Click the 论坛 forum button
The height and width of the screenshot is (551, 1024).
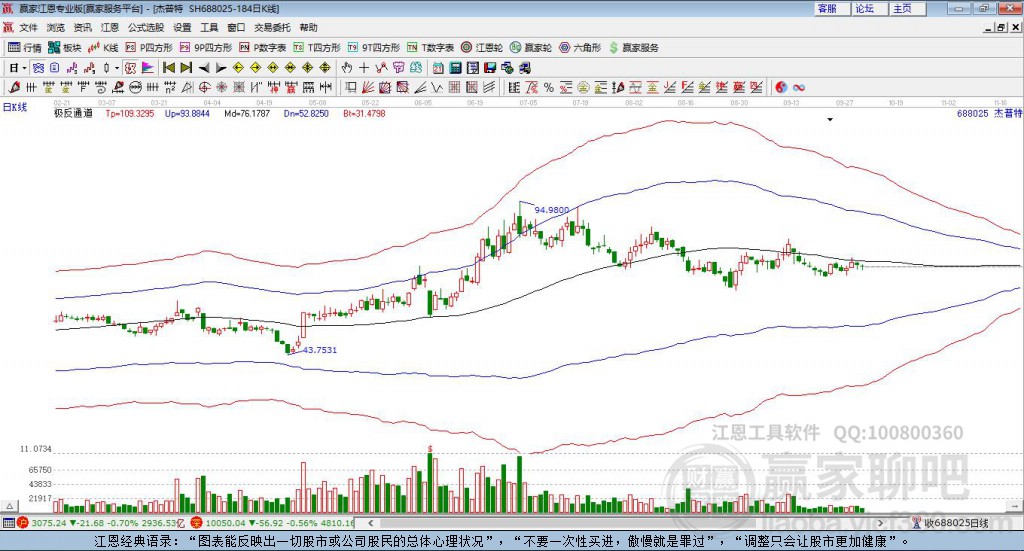(865, 8)
